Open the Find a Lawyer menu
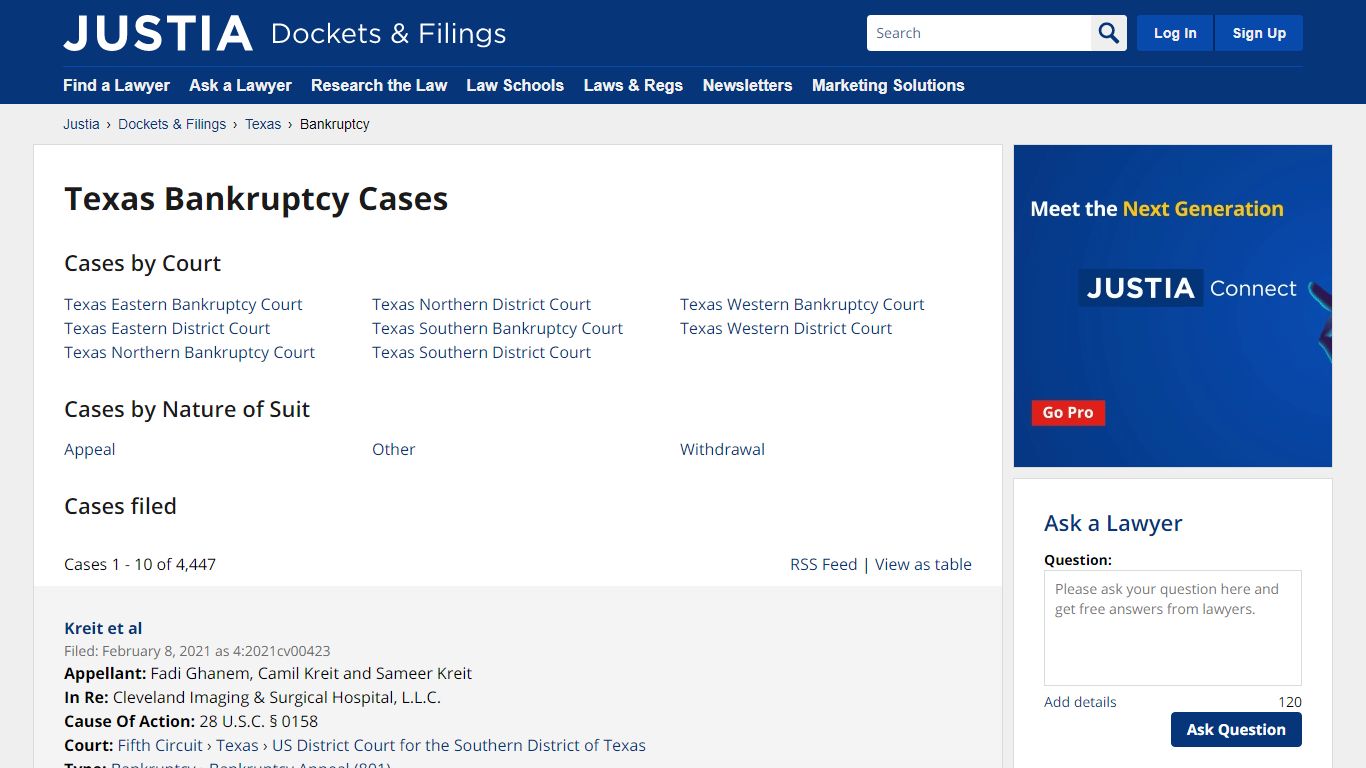Image resolution: width=1366 pixels, height=768 pixels. 116,85
